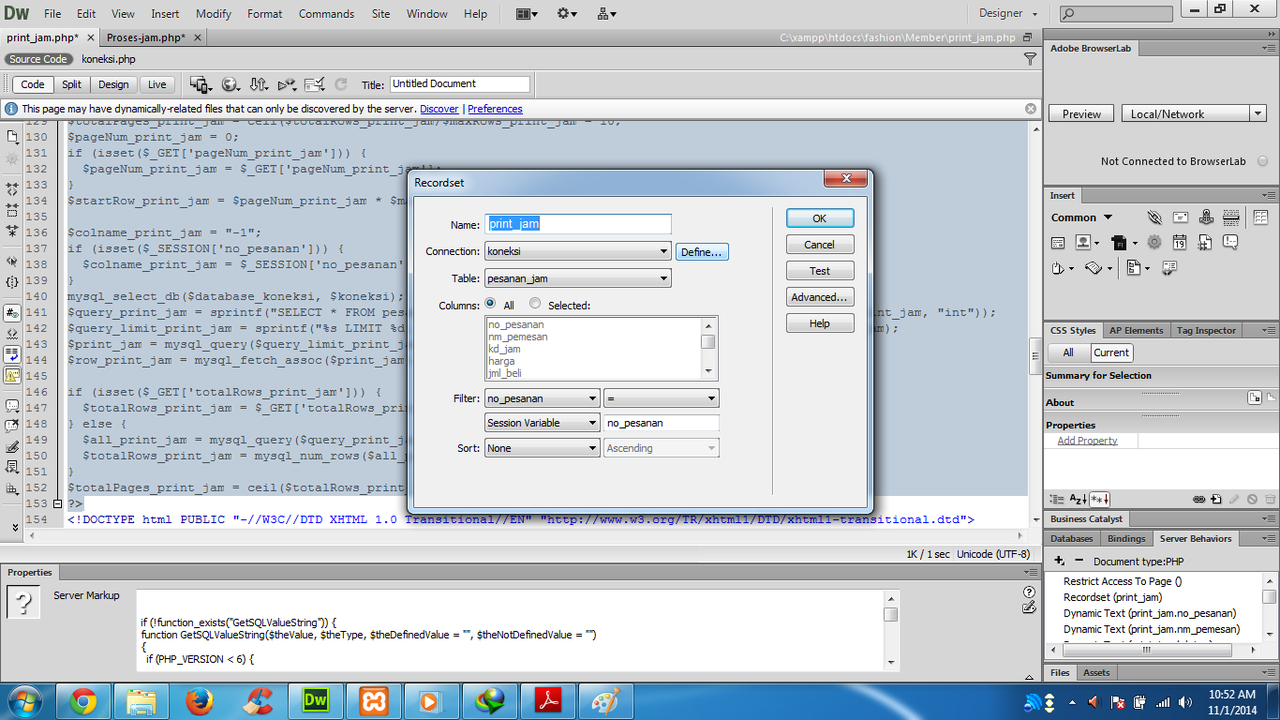Insert an Email Link using the Insert panel
This screenshot has width=1280, height=720.
pyautogui.click(x=1181, y=218)
